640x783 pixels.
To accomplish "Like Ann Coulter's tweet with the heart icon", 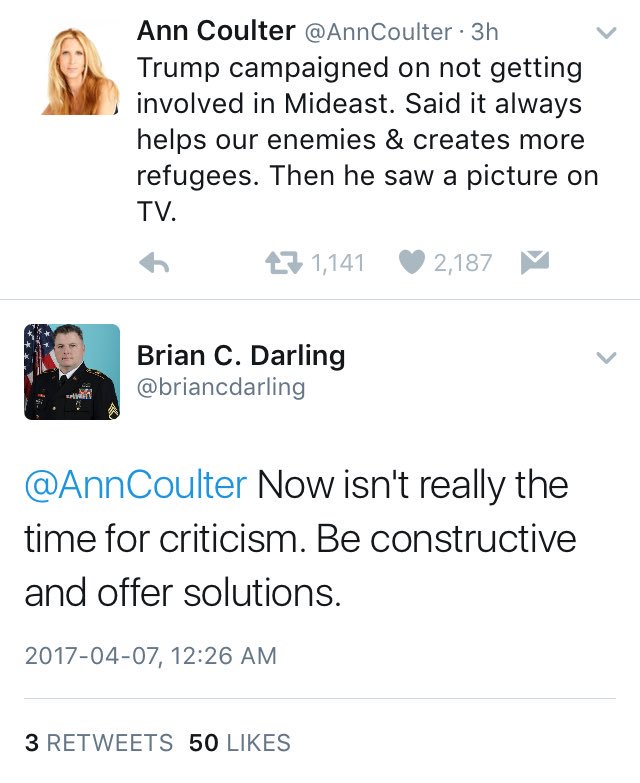I will pos(411,263).
